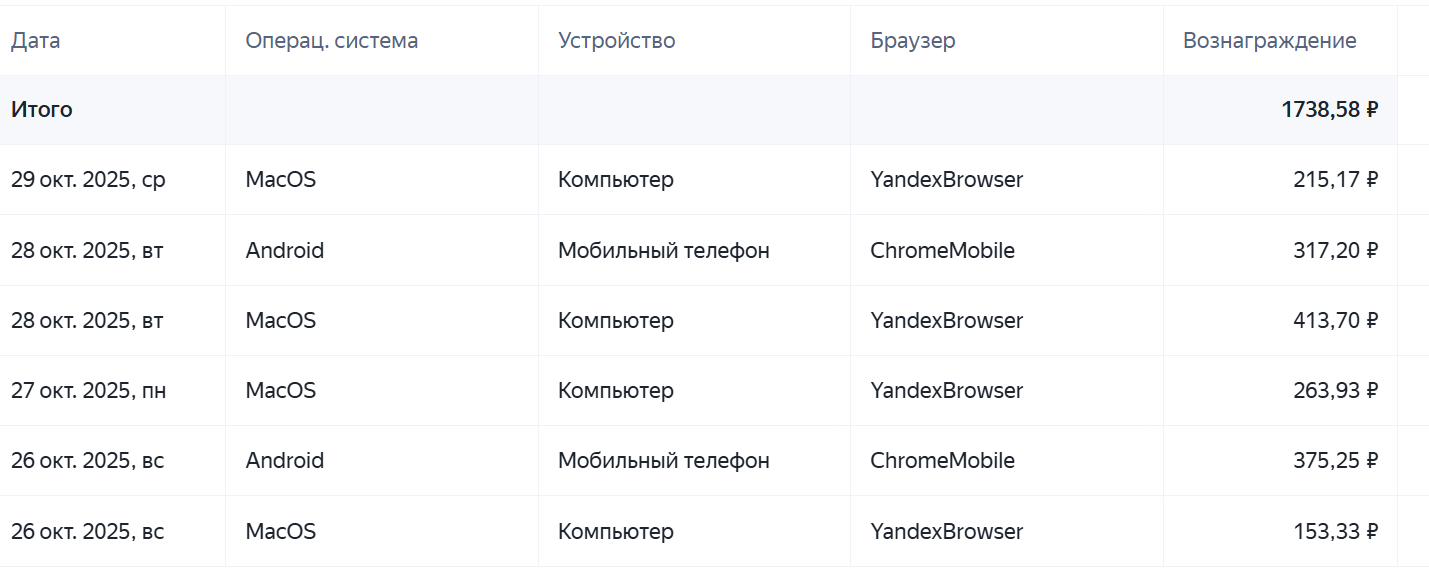
Task: Select YandexBrowser in the 27 окт. row
Action: point(946,391)
